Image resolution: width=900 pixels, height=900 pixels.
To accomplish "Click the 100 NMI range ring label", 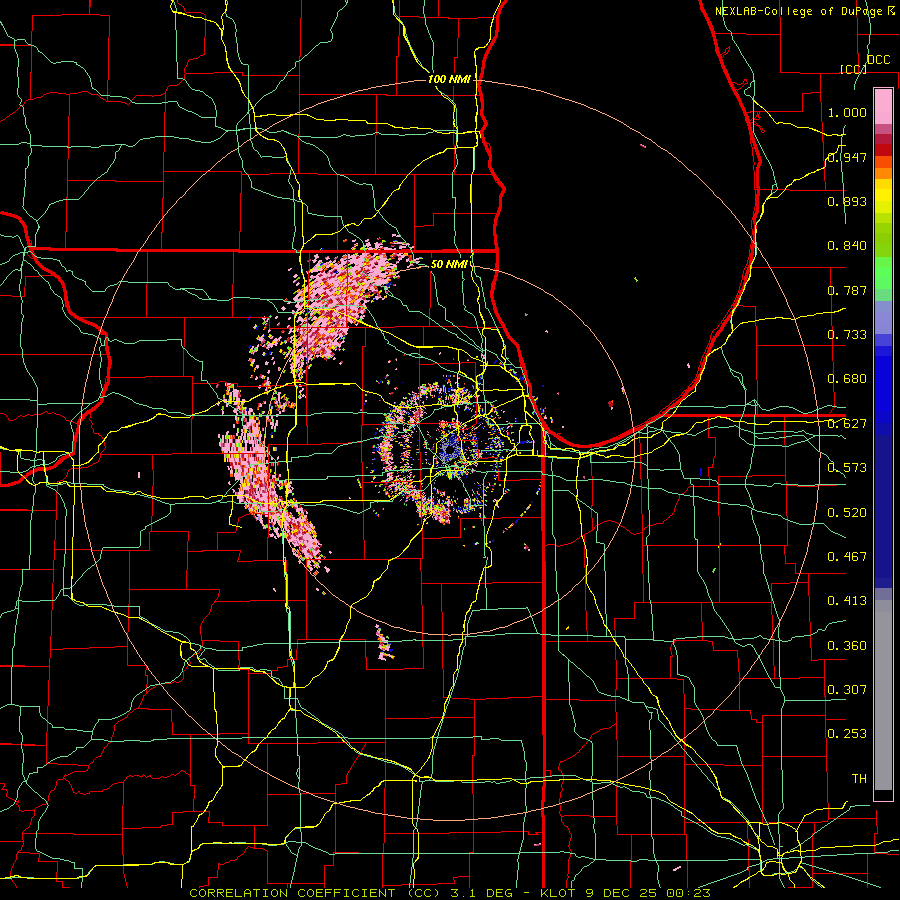I will (x=449, y=79).
